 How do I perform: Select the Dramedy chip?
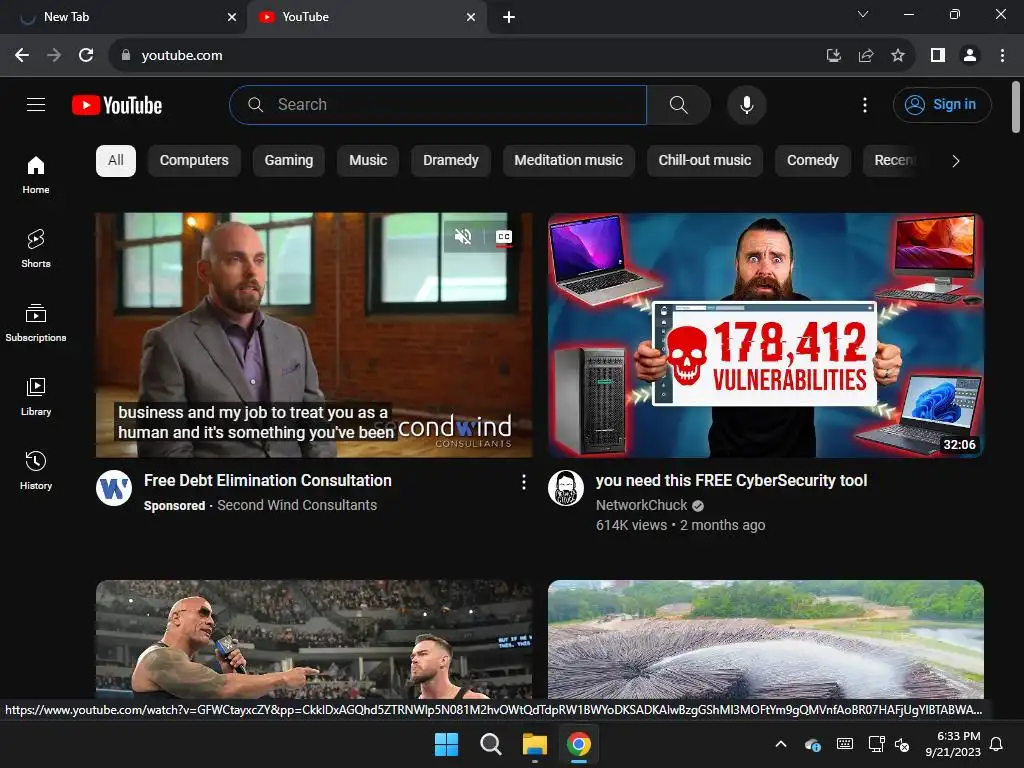pyautogui.click(x=451, y=161)
